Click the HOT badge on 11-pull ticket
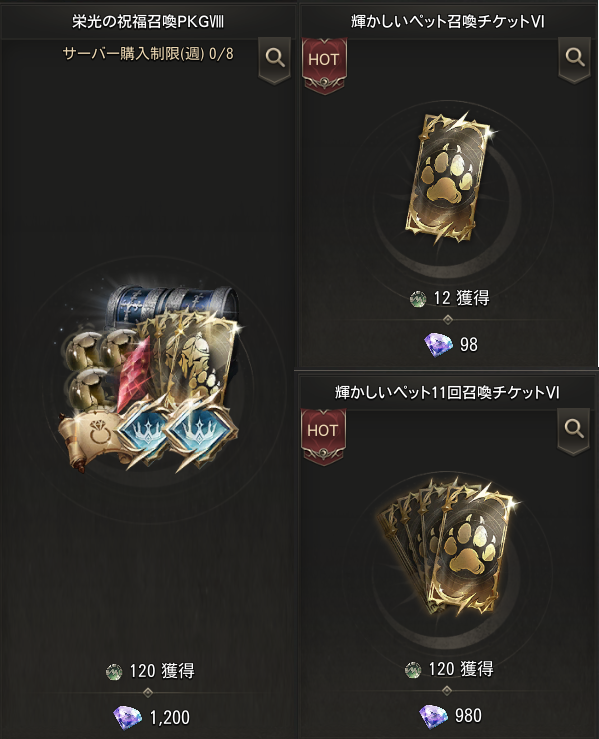 (x=323, y=436)
